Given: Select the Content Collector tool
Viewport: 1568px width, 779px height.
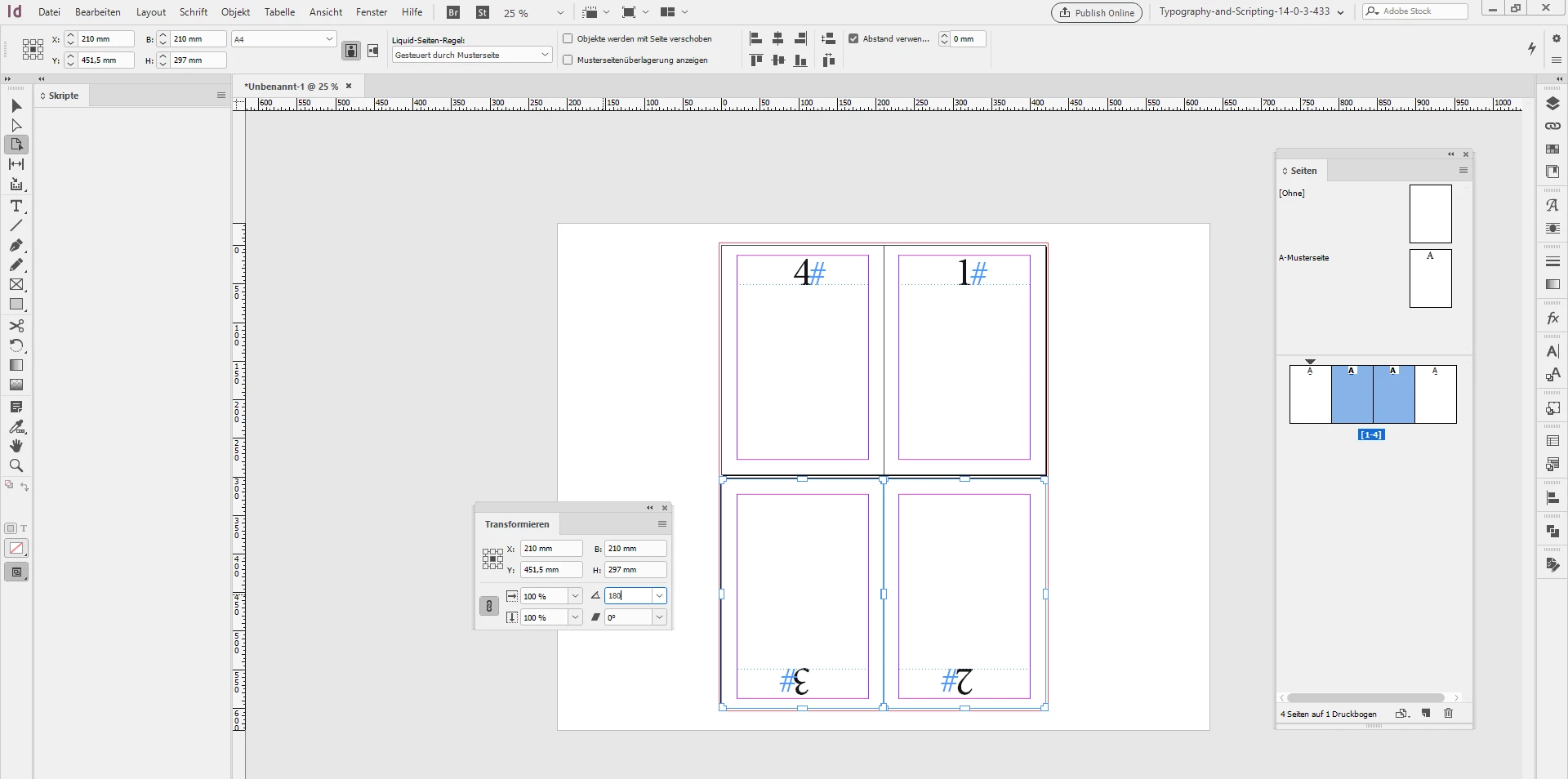Looking at the screenshot, I should click(x=16, y=185).
